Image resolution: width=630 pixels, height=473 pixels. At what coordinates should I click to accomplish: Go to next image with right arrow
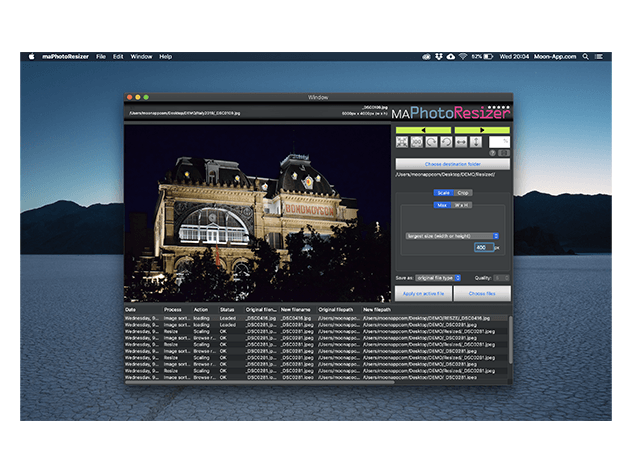(x=481, y=130)
